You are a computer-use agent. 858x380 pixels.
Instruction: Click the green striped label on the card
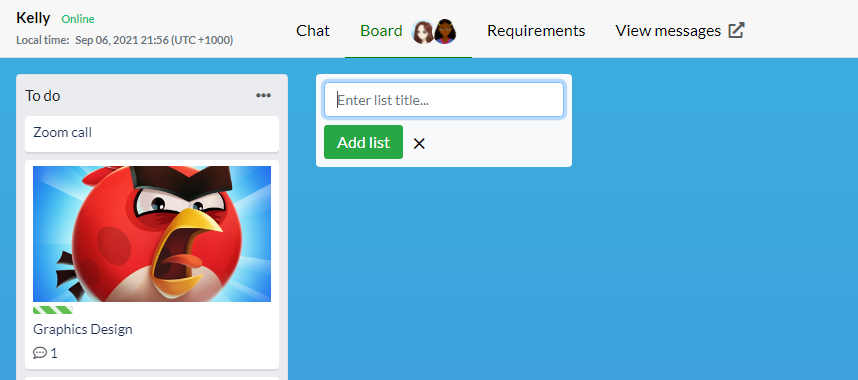53,310
